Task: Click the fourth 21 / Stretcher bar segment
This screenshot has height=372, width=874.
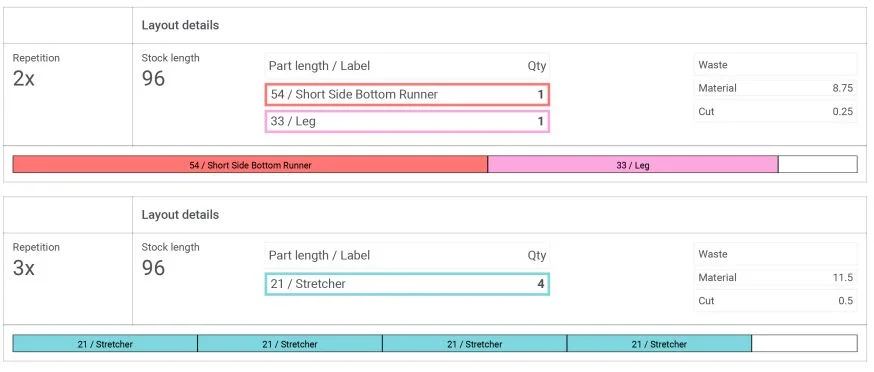Action: pos(659,344)
